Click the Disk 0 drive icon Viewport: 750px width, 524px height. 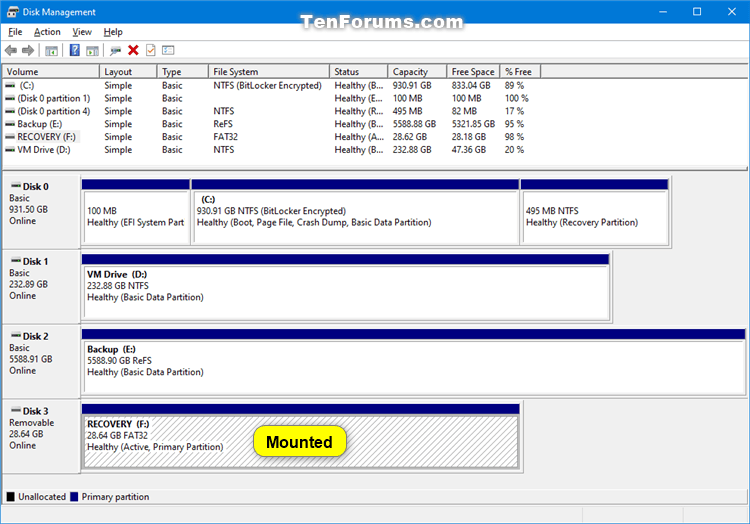[x=16, y=186]
